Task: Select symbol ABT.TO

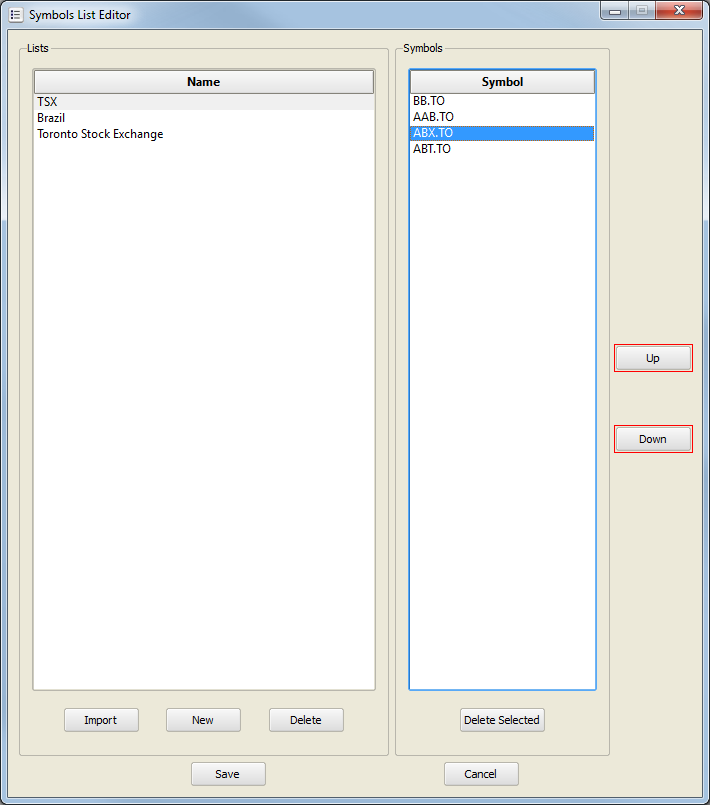Action: click(x=432, y=149)
